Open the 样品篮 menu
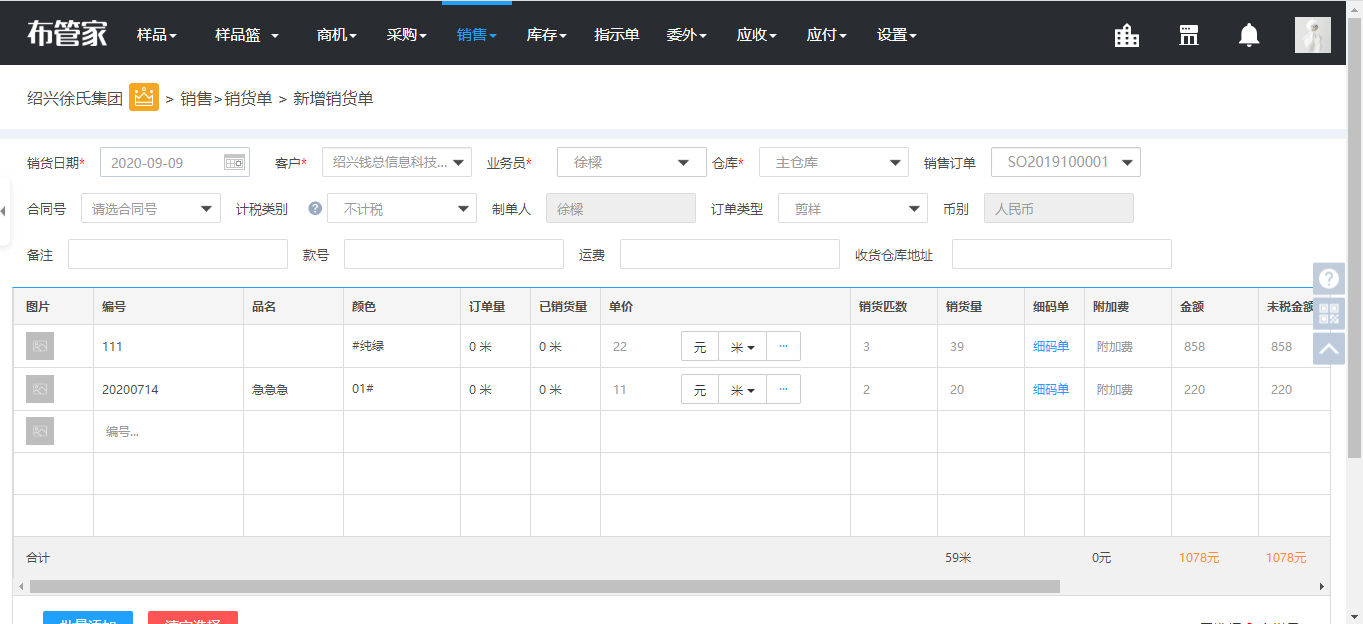Viewport: 1363px width, 624px height. coord(247,35)
